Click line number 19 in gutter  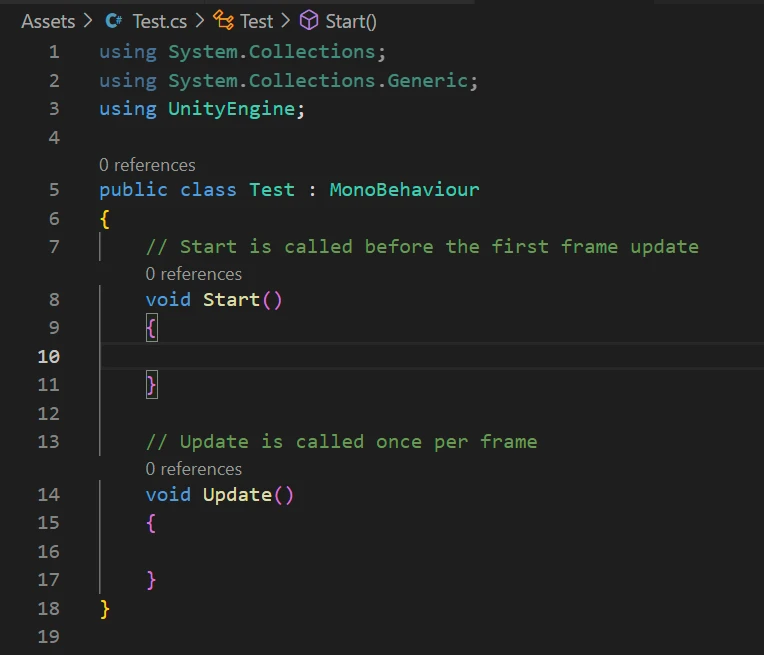tap(49, 636)
